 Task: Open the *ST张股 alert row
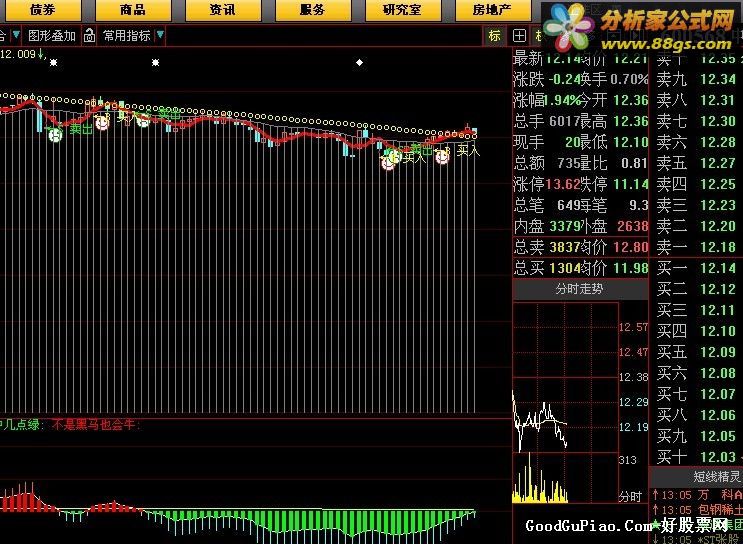tap(697, 539)
